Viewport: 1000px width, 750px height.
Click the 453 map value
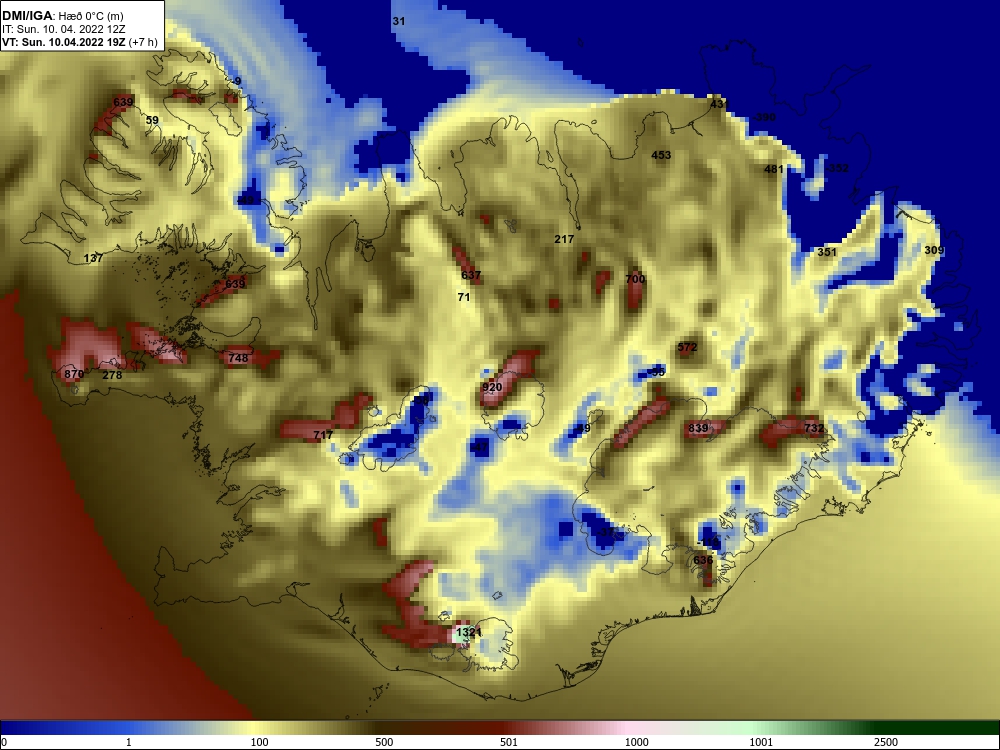pos(661,155)
